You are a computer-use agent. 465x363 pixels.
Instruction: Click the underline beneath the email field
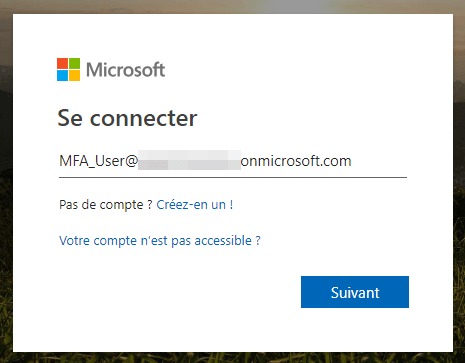coord(233,177)
